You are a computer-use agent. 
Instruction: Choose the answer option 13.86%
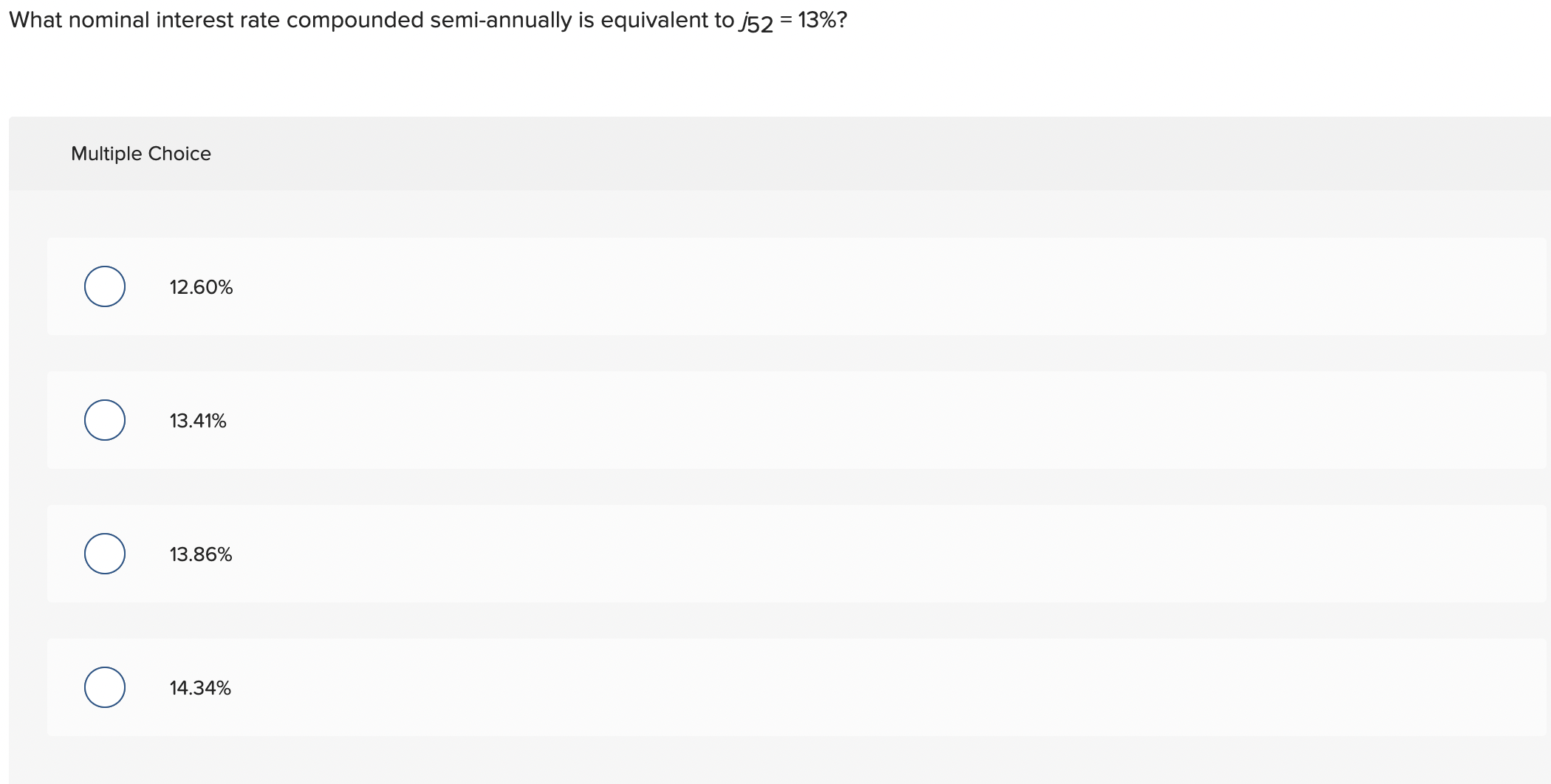[200, 554]
